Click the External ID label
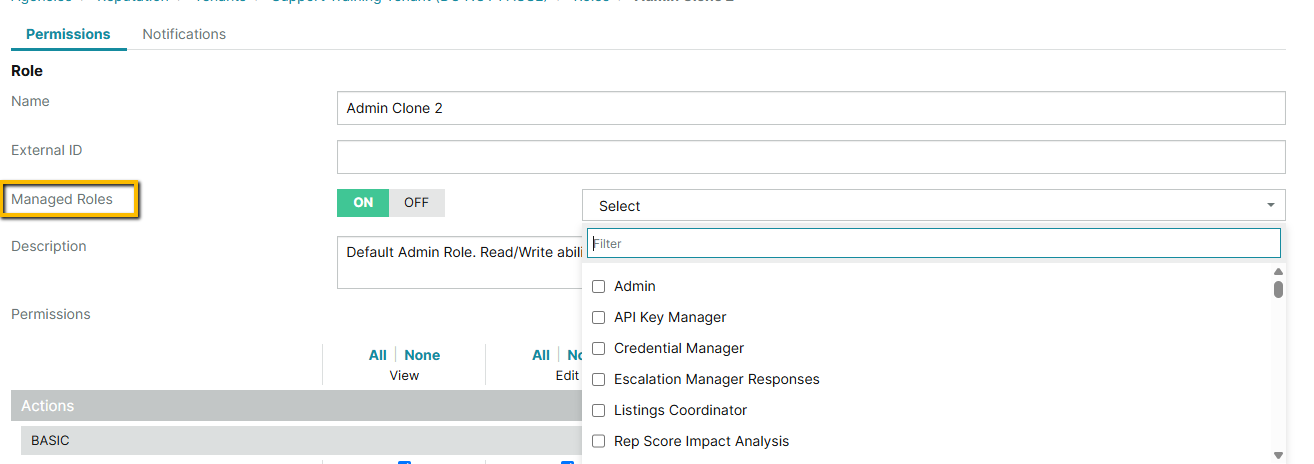The image size is (1314, 464). tap(47, 150)
